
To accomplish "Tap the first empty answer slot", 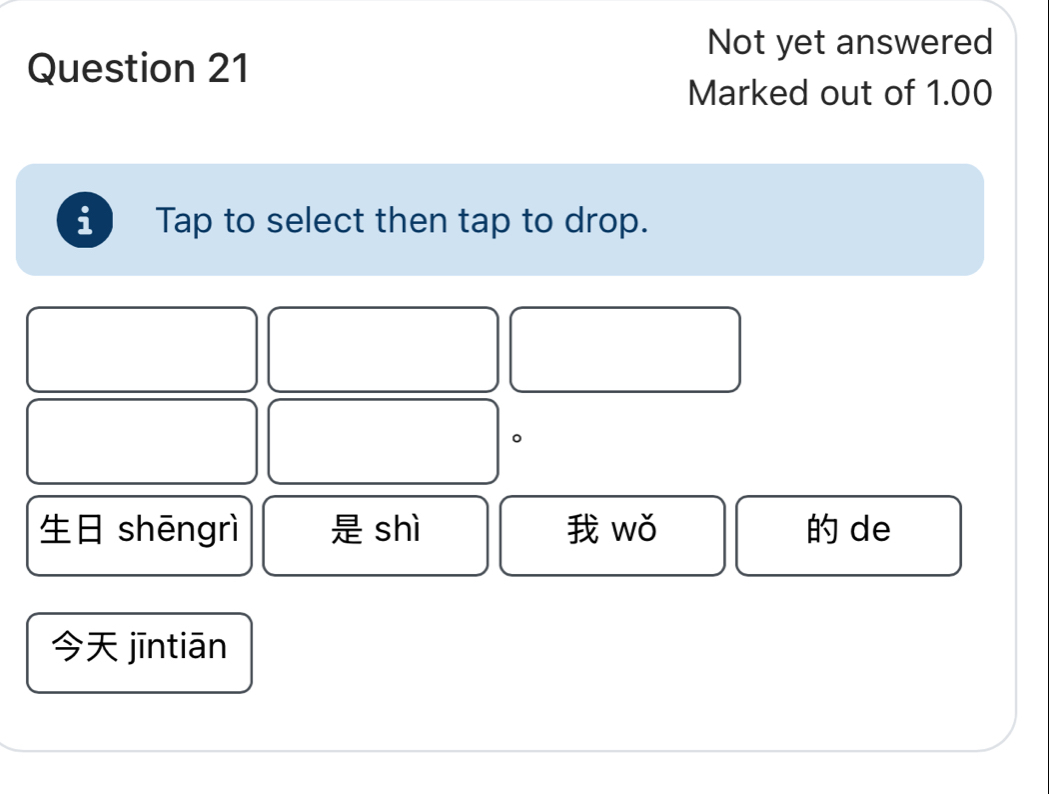I will point(142,350).
